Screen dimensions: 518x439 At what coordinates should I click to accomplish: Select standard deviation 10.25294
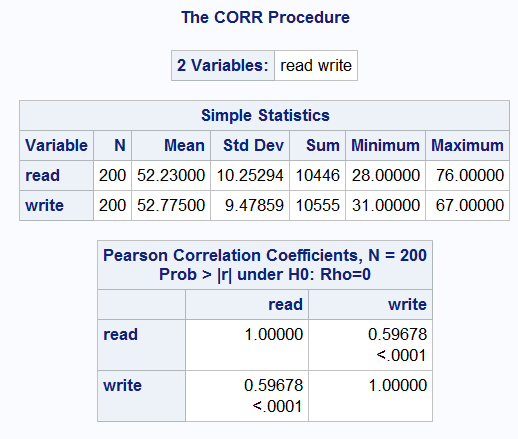pyautogui.click(x=250, y=175)
